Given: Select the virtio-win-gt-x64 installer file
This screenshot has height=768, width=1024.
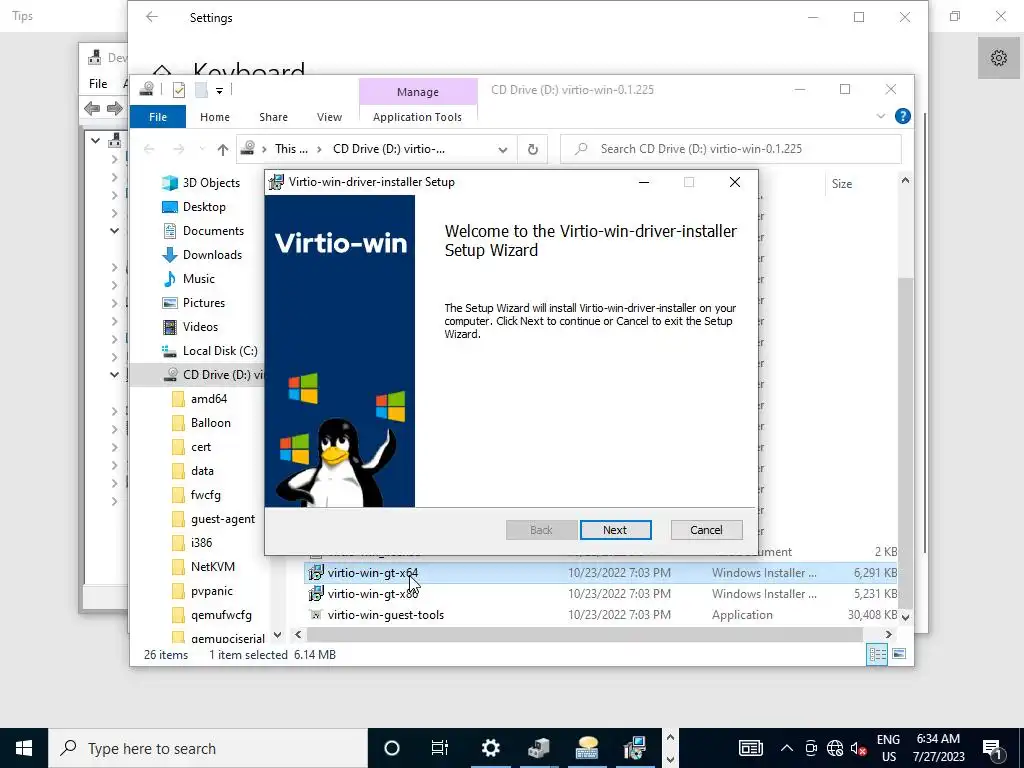Looking at the screenshot, I should 600,573.
